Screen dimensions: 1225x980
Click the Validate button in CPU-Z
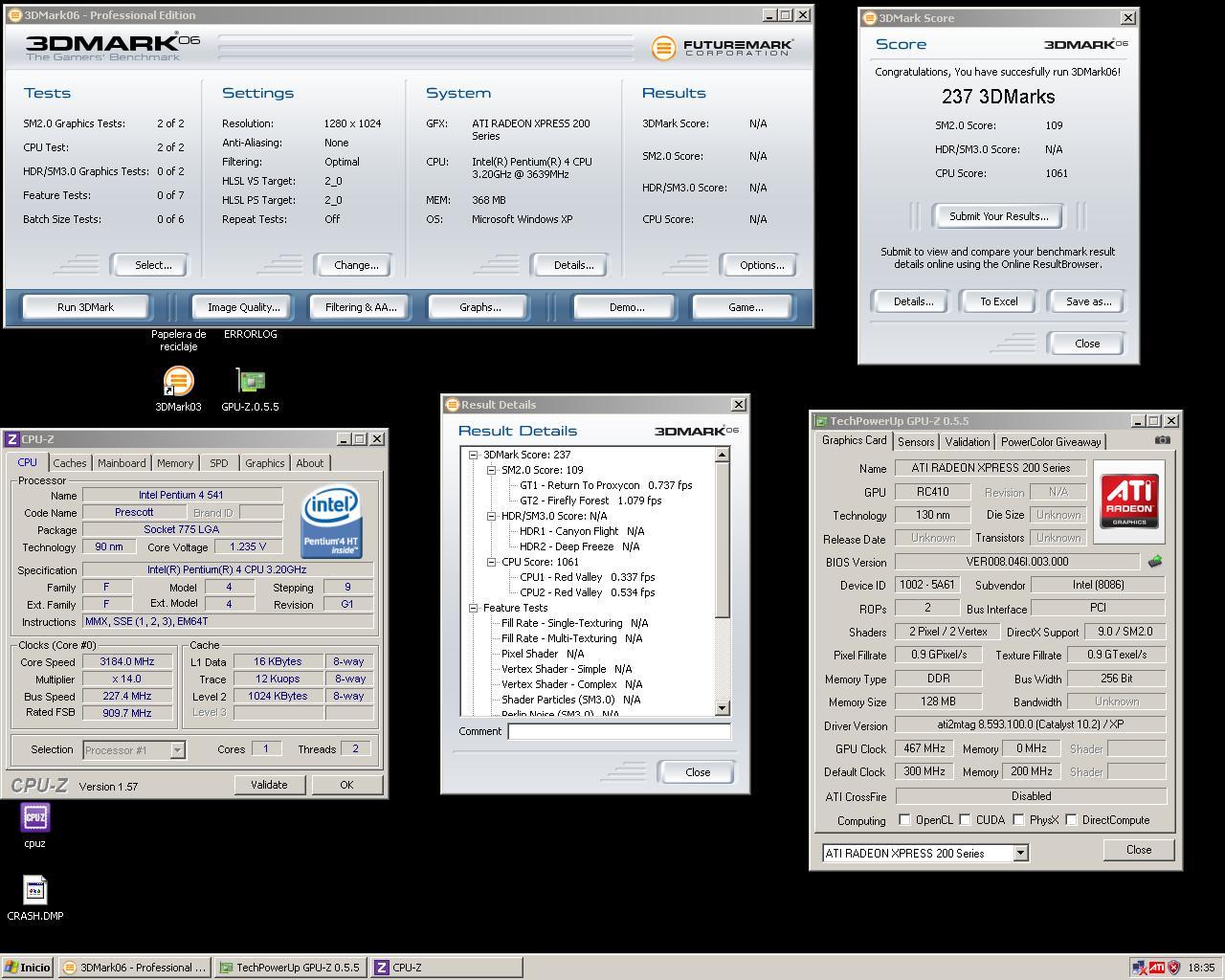click(269, 785)
